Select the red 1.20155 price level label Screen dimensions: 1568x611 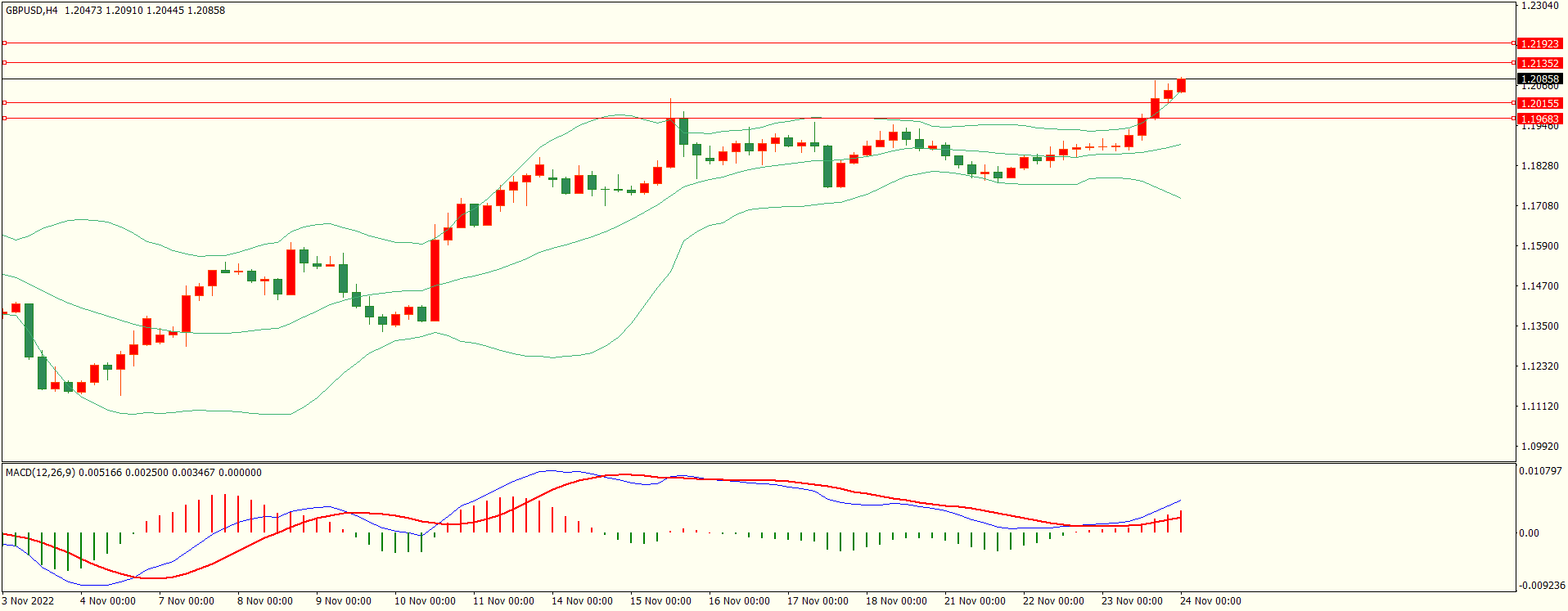(1539, 103)
